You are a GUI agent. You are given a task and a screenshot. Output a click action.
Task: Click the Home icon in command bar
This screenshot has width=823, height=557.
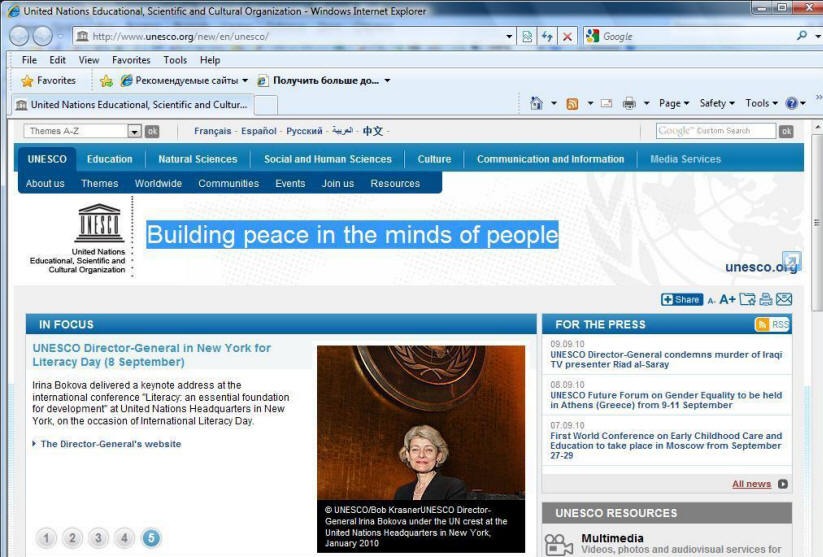[536, 103]
